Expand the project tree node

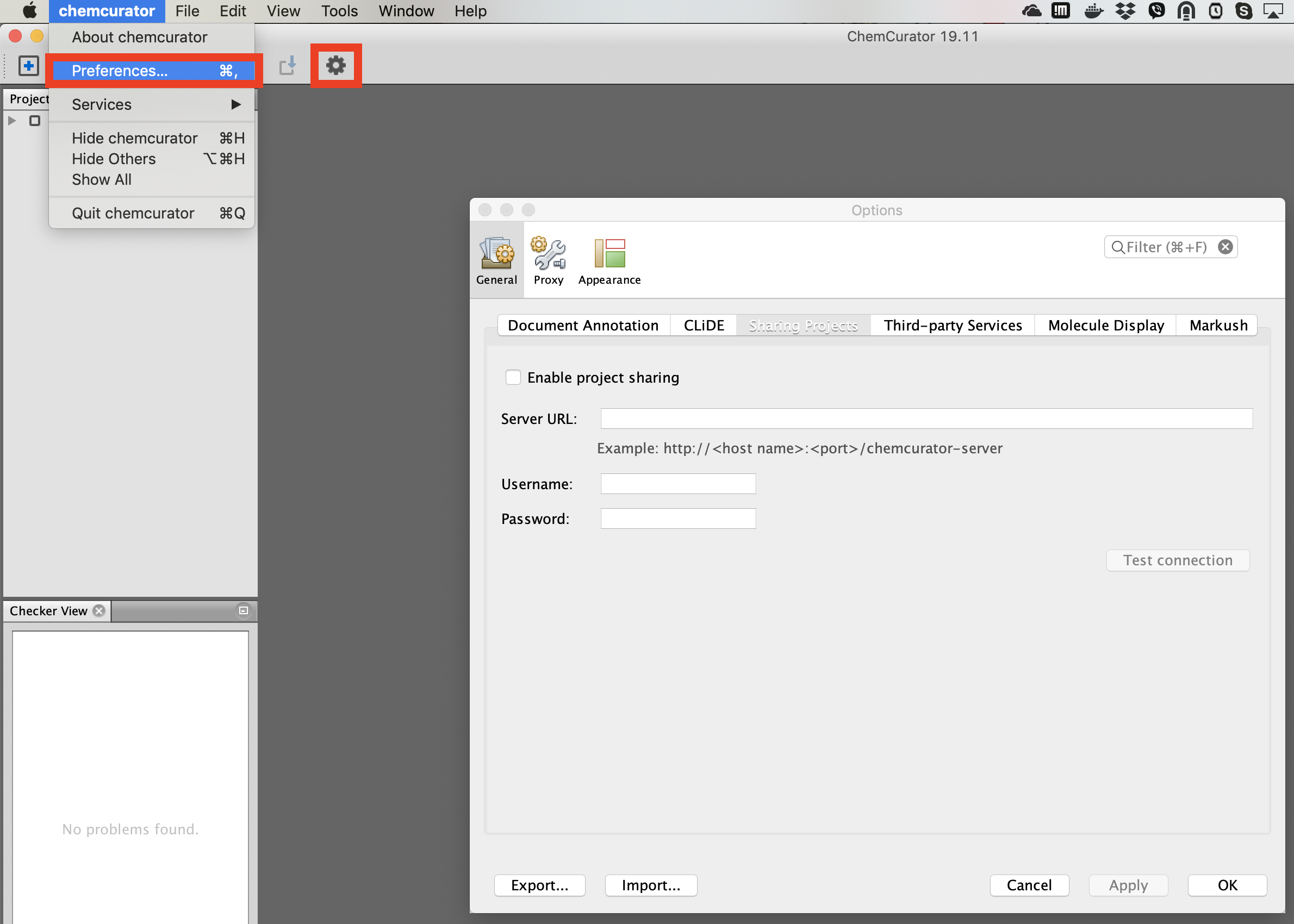point(12,121)
